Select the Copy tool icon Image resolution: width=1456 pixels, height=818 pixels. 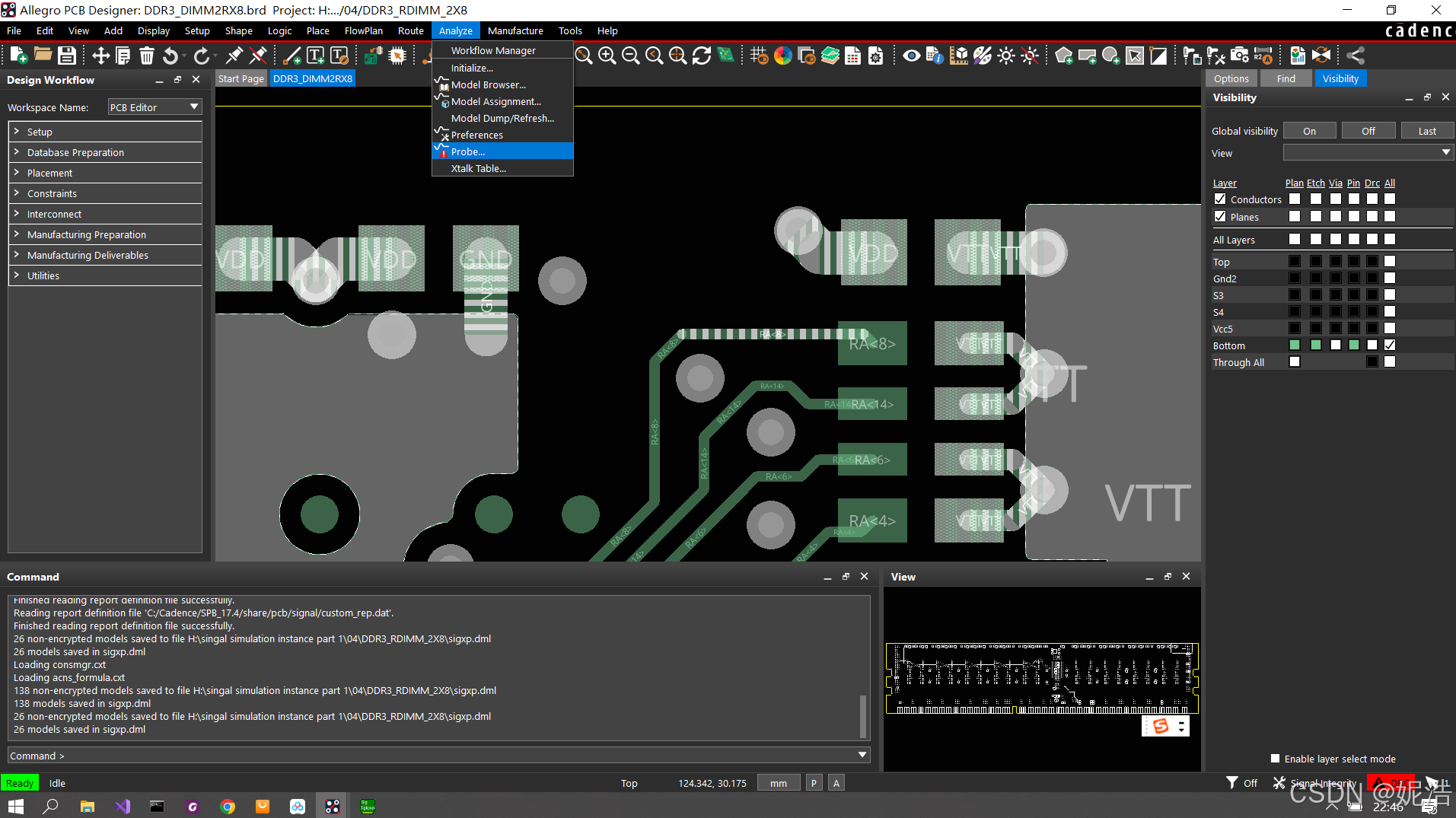pyautogui.click(x=123, y=56)
